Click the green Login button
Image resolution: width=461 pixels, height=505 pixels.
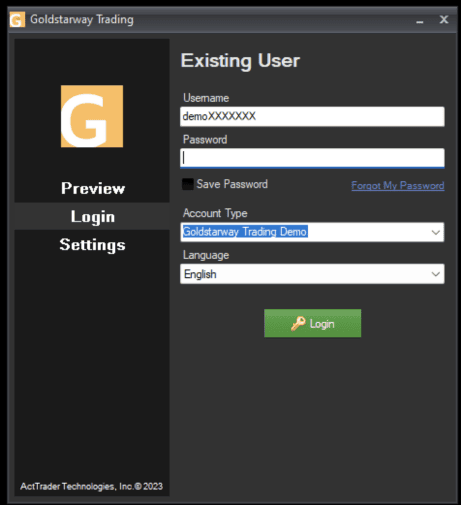pyautogui.click(x=312, y=323)
